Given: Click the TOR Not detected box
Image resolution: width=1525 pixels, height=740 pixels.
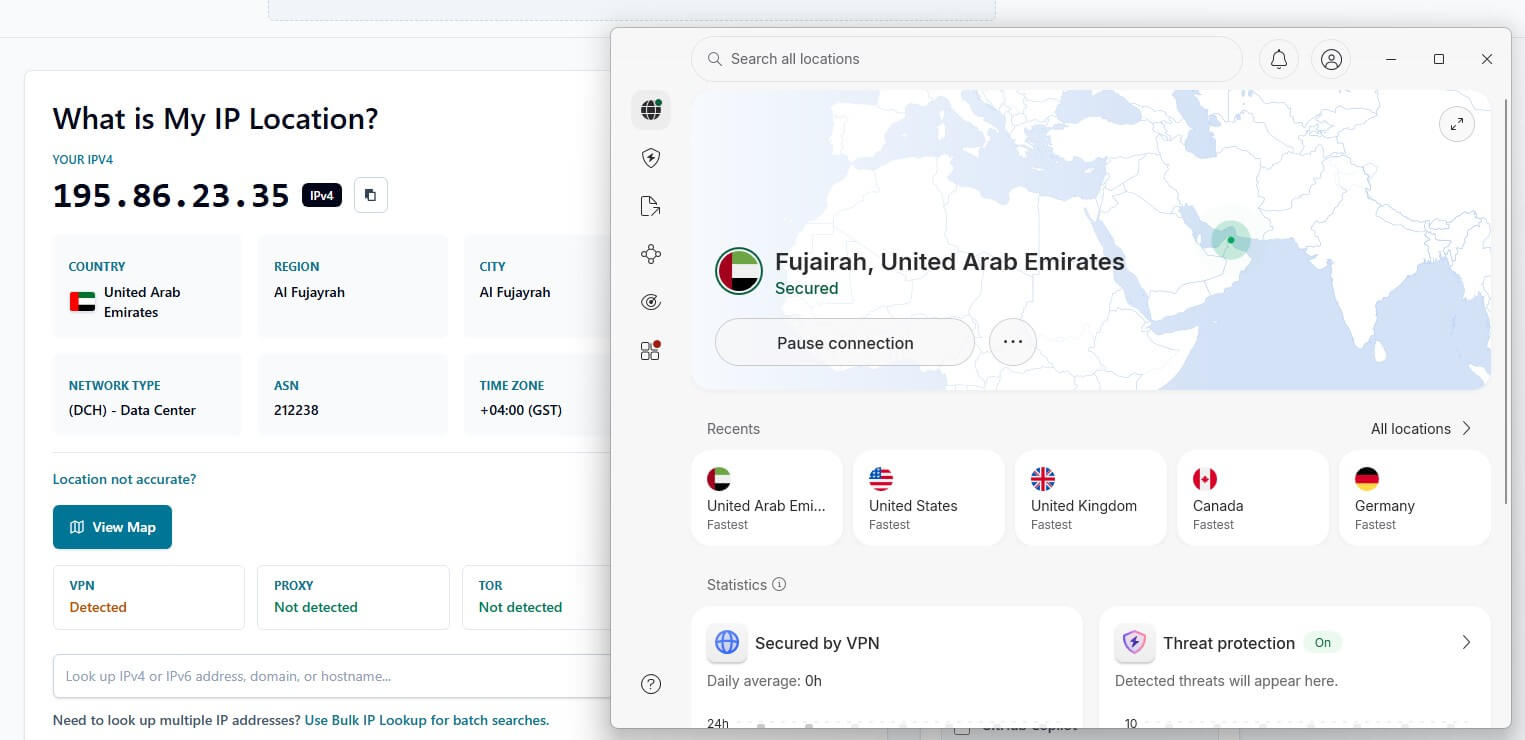Looking at the screenshot, I should pyautogui.click(x=536, y=597).
